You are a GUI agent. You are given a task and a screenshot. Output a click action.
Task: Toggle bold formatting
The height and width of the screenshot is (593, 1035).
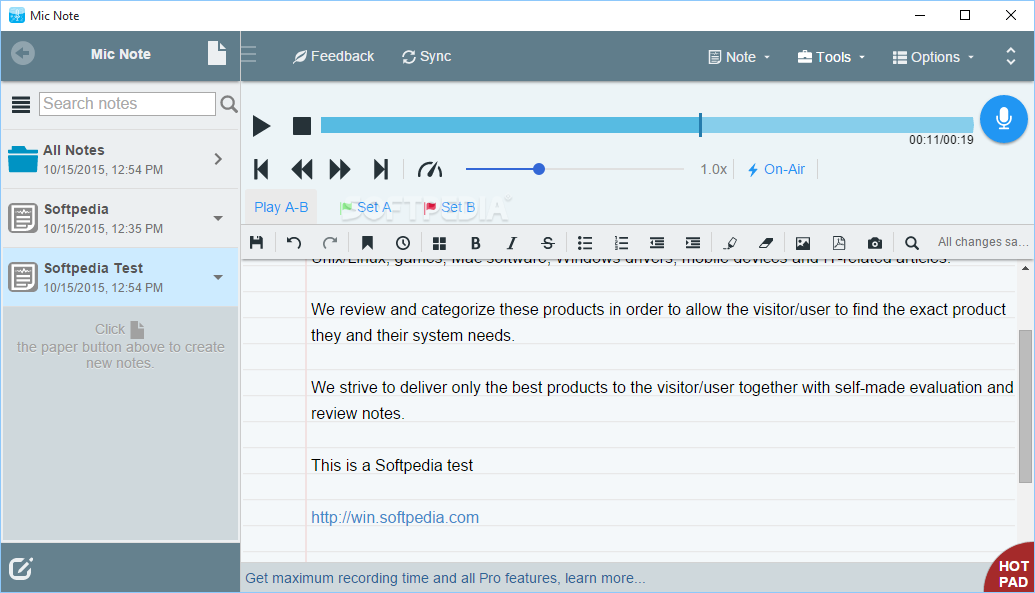(x=475, y=243)
